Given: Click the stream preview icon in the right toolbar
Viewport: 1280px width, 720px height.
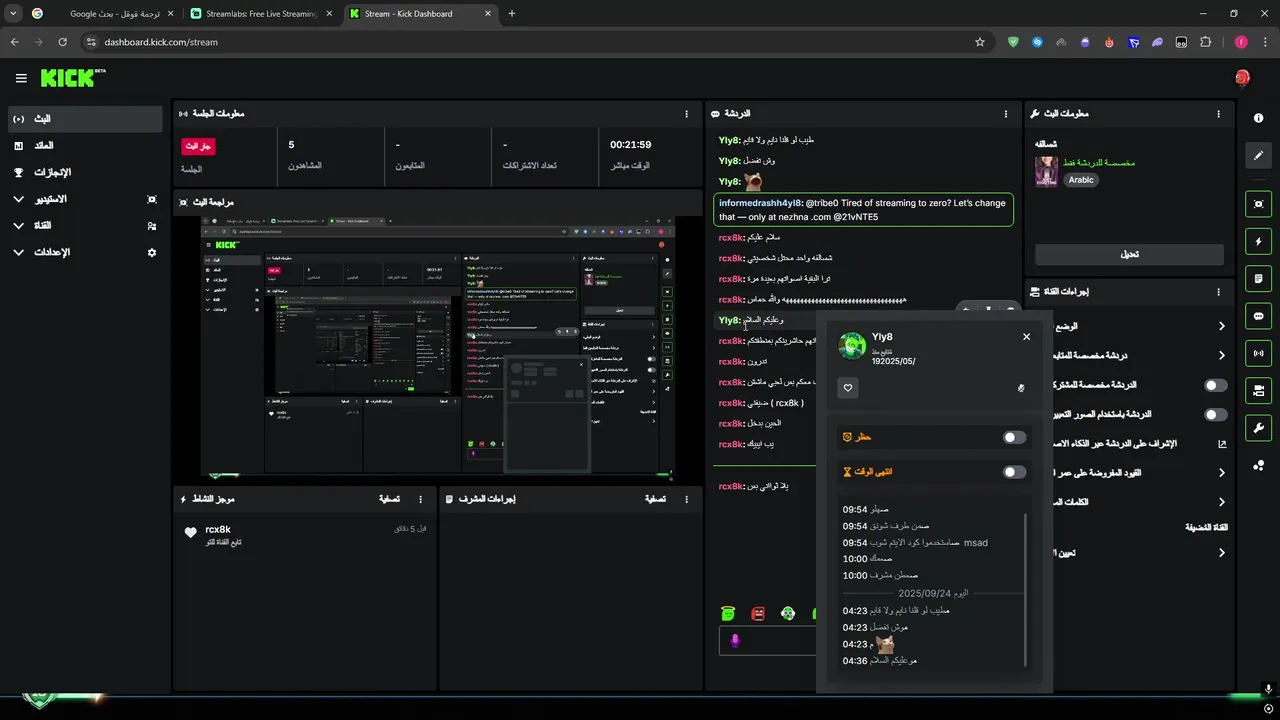Looking at the screenshot, I should (x=1258, y=204).
